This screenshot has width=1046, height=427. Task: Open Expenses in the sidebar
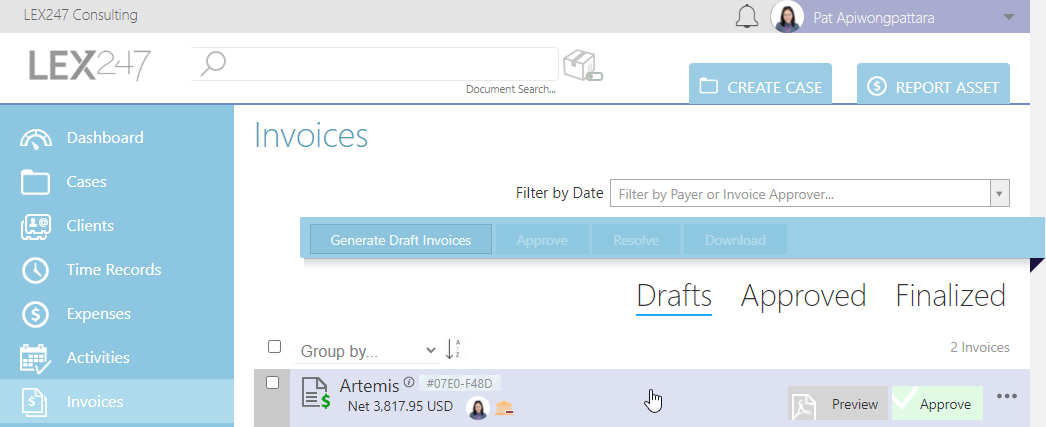[x=117, y=314]
